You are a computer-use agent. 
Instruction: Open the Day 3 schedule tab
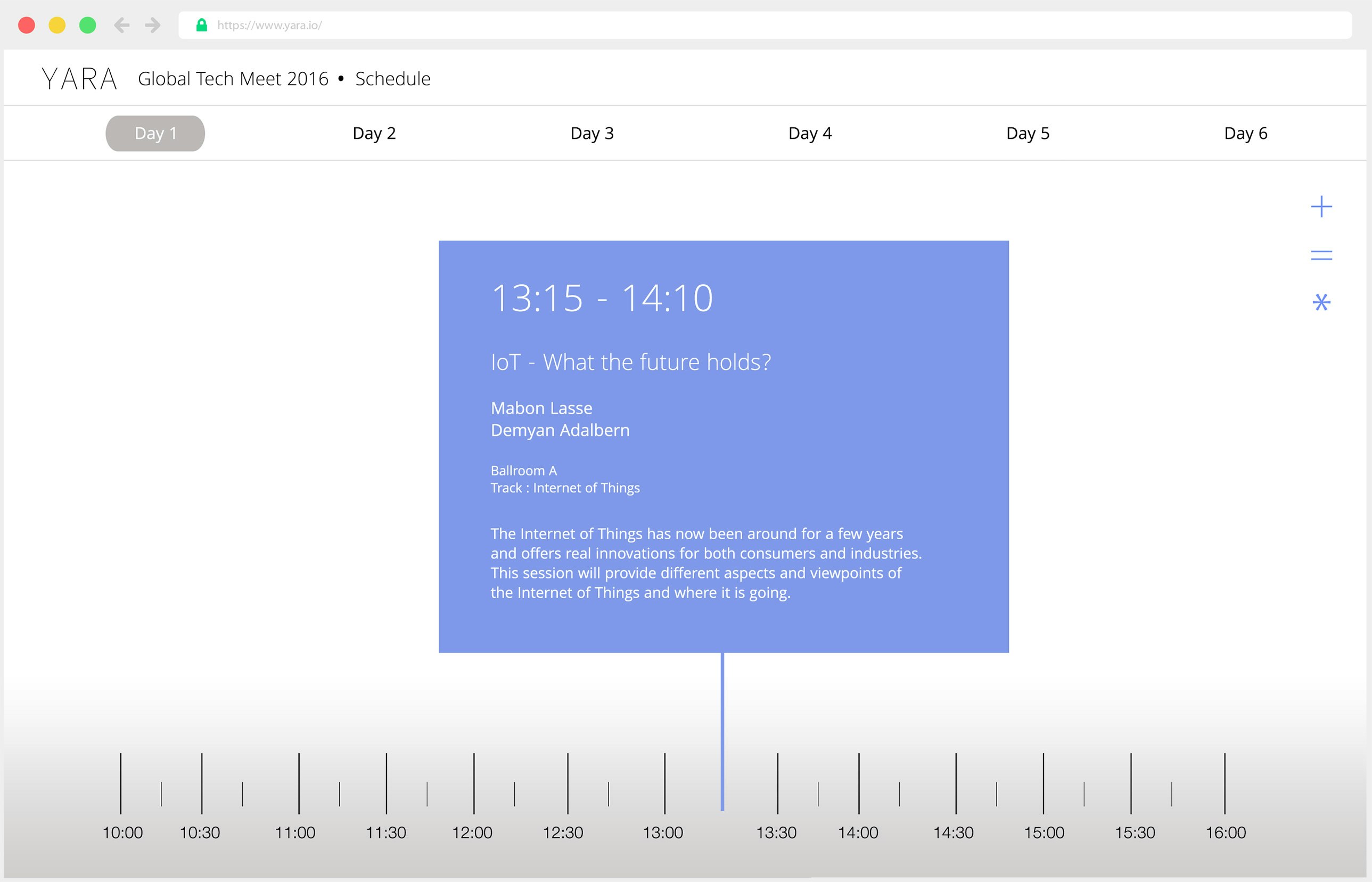tap(591, 134)
